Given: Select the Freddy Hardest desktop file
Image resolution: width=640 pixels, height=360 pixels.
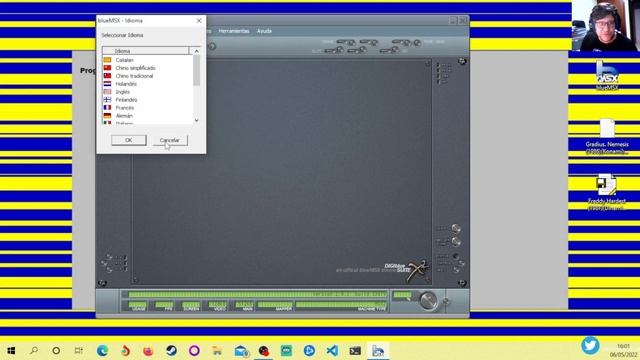Looking at the screenshot, I should coord(607,192).
